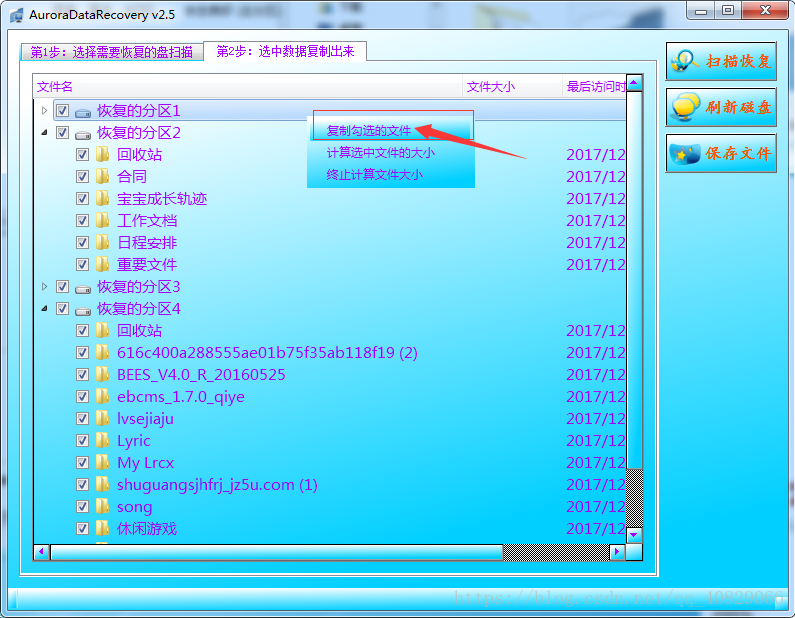Click scroll down arrow of file list
Viewport: 795px width, 618px height.
pos(634,535)
